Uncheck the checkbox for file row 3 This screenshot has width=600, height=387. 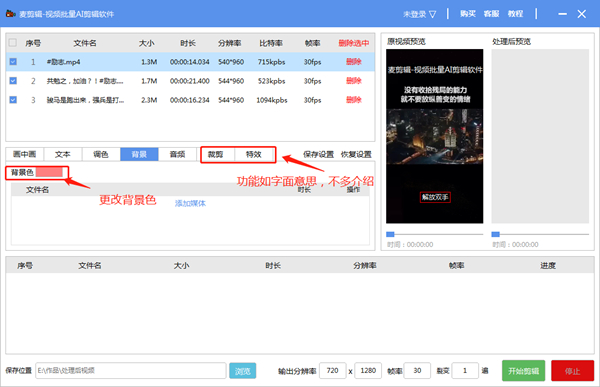pos(13,100)
